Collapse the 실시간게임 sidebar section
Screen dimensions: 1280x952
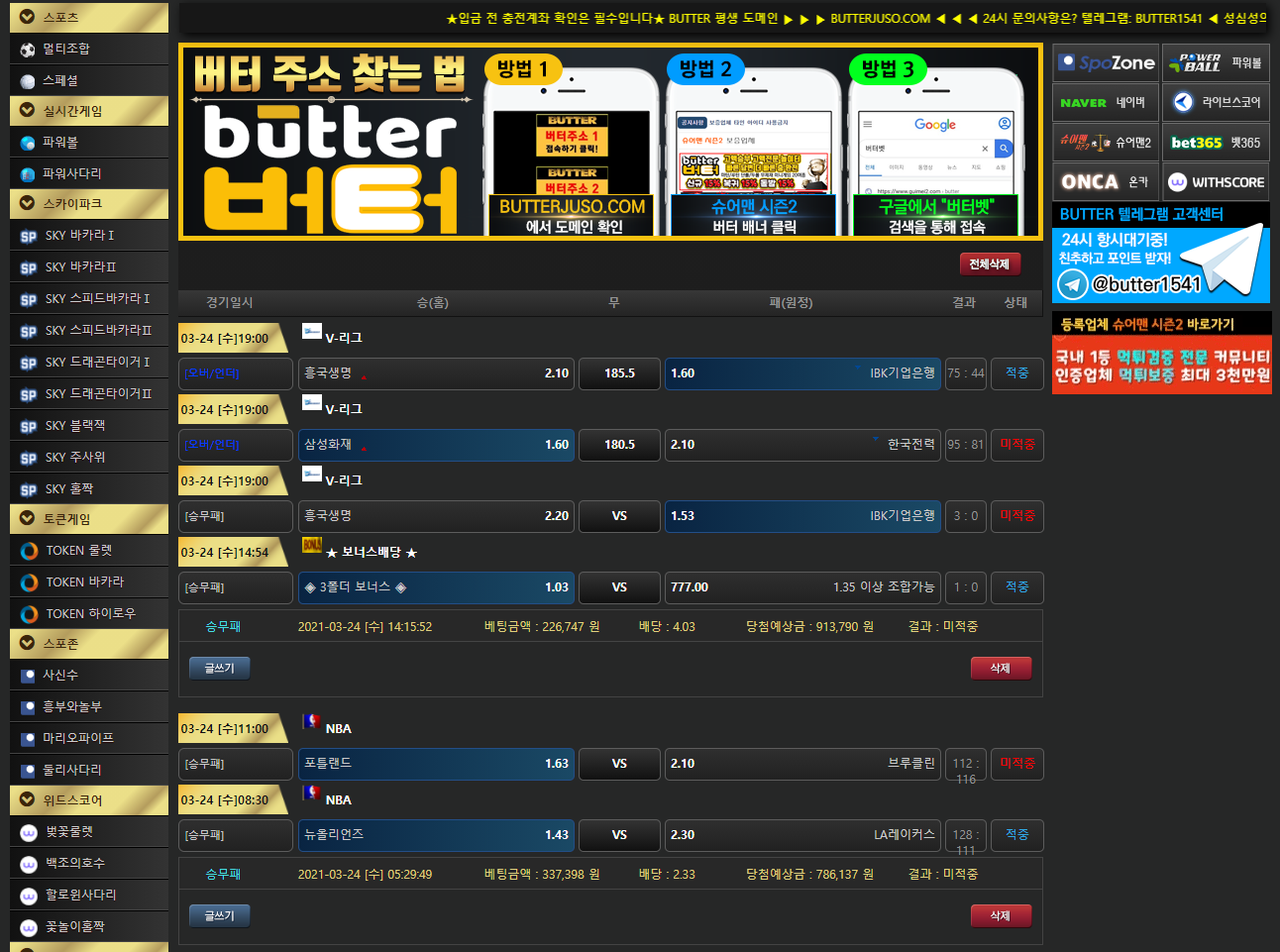coord(28,110)
